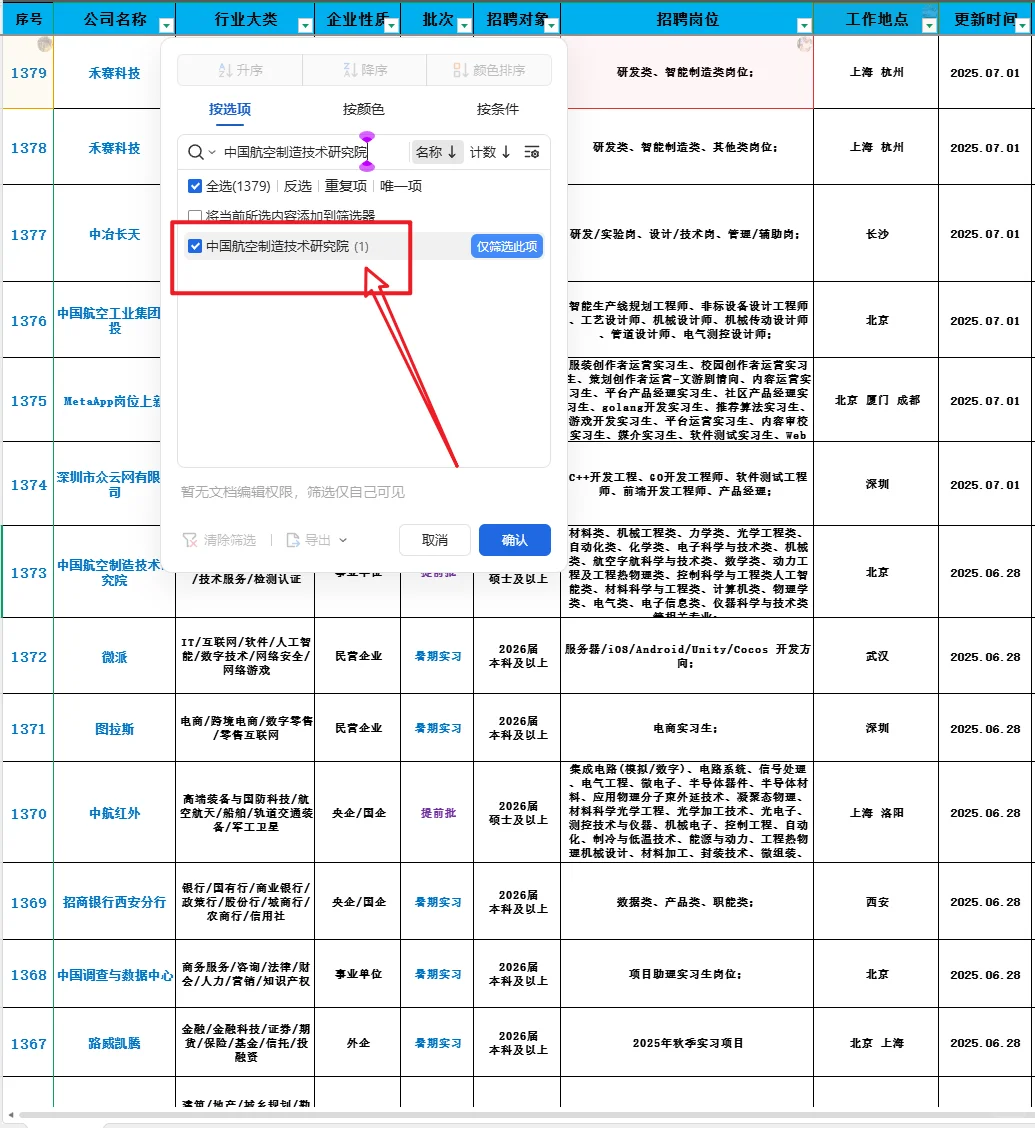
Task: Select the 事业单位 cell in row 1368
Action: click(358, 973)
